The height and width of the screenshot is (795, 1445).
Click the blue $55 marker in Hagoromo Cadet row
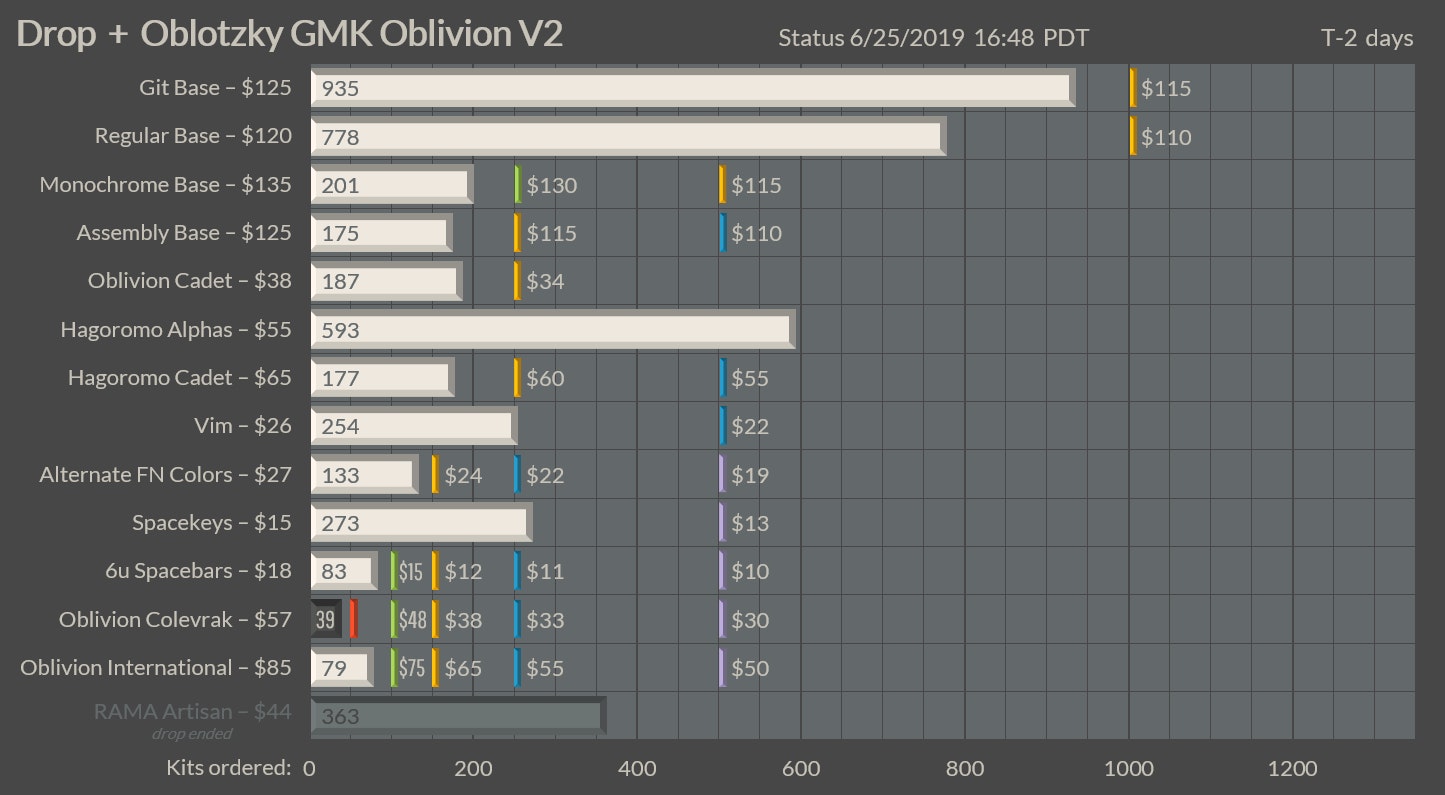pos(723,378)
